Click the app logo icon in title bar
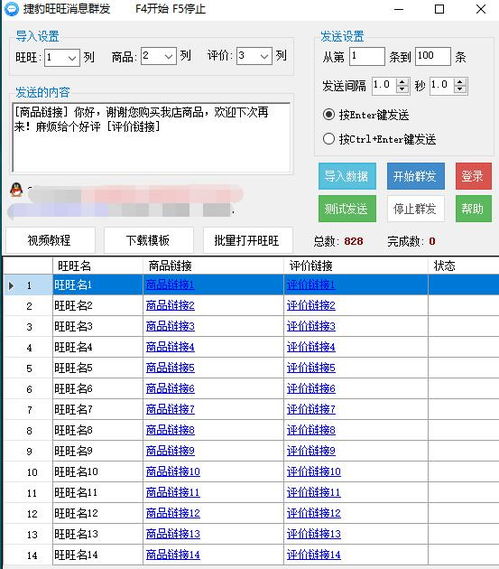The height and width of the screenshot is (569, 499). 11,9
